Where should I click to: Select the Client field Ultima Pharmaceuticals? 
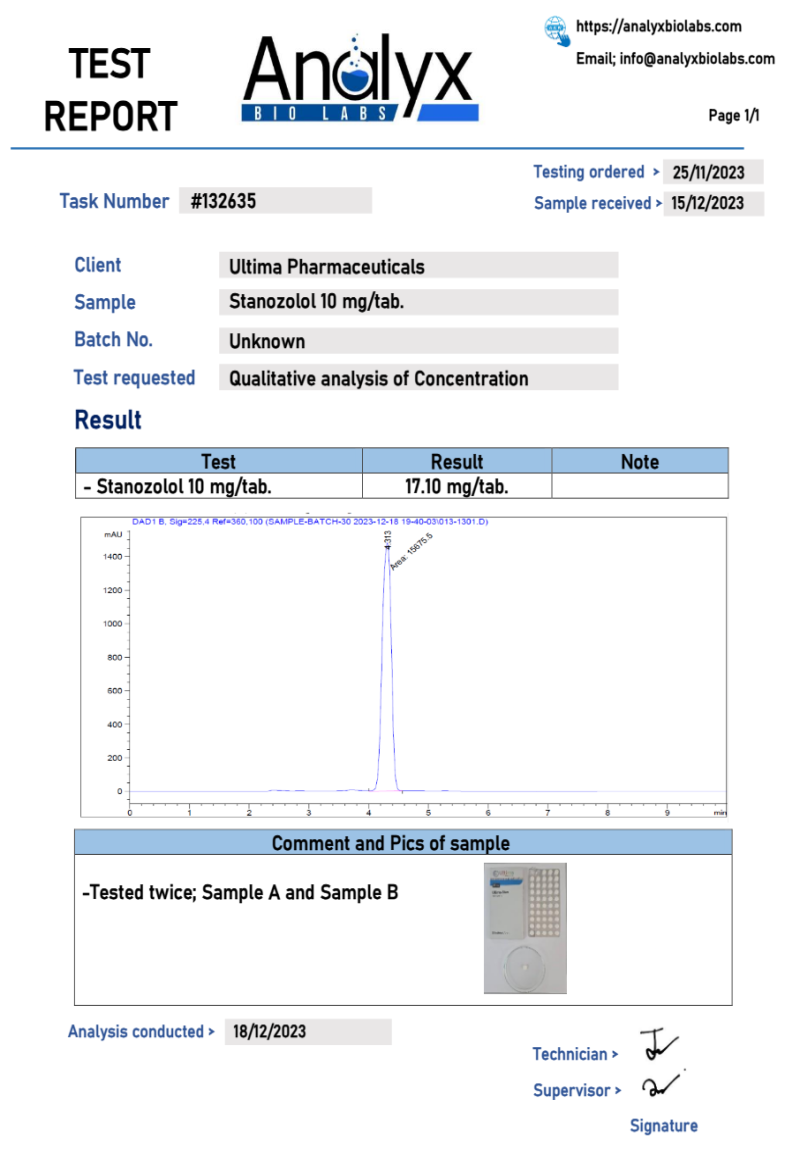tap(417, 266)
